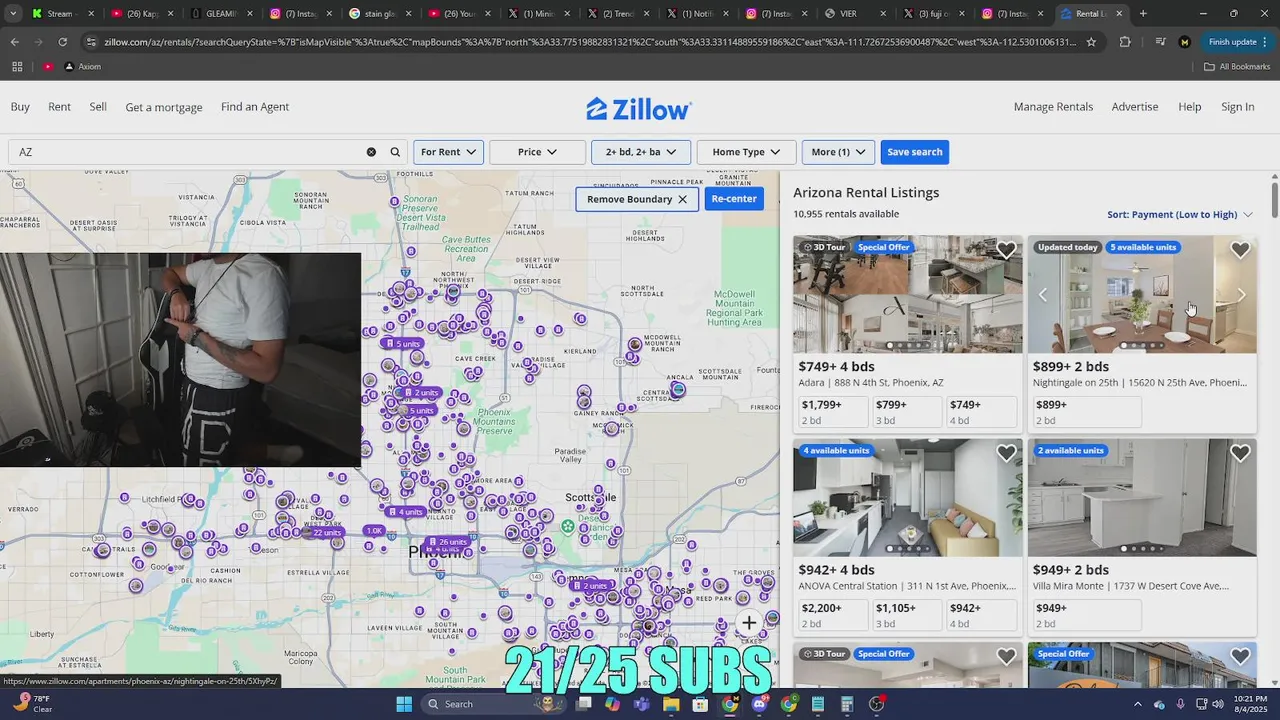This screenshot has height=720, width=1280.
Task: Click the Advertise link
Action: (1135, 106)
